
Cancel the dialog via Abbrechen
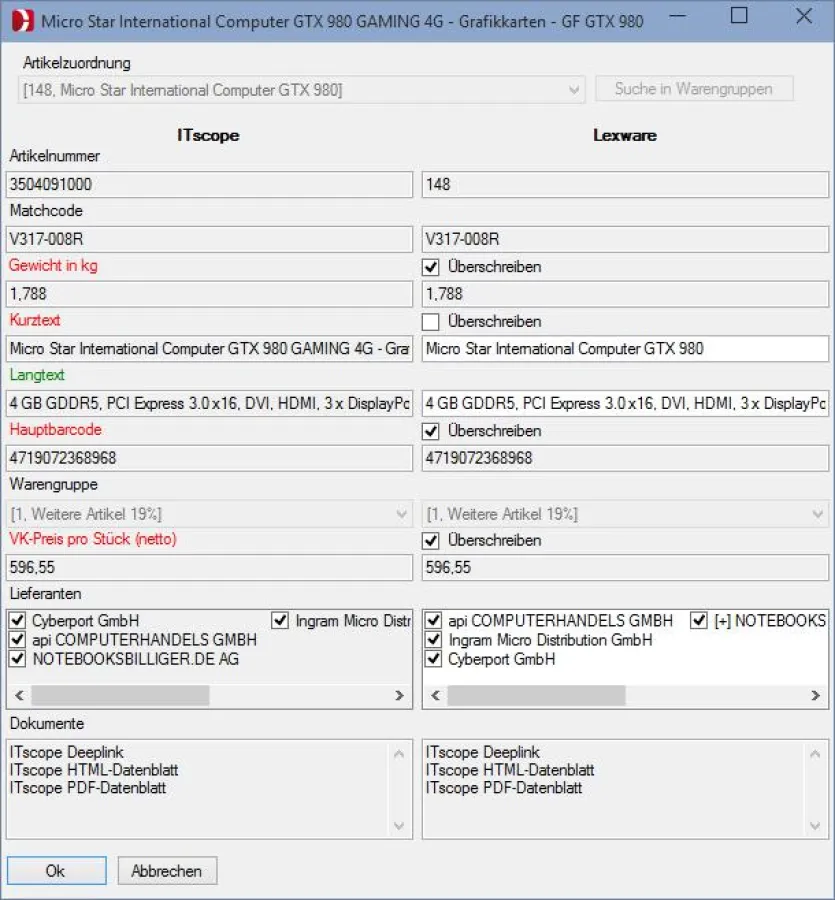tap(166, 870)
